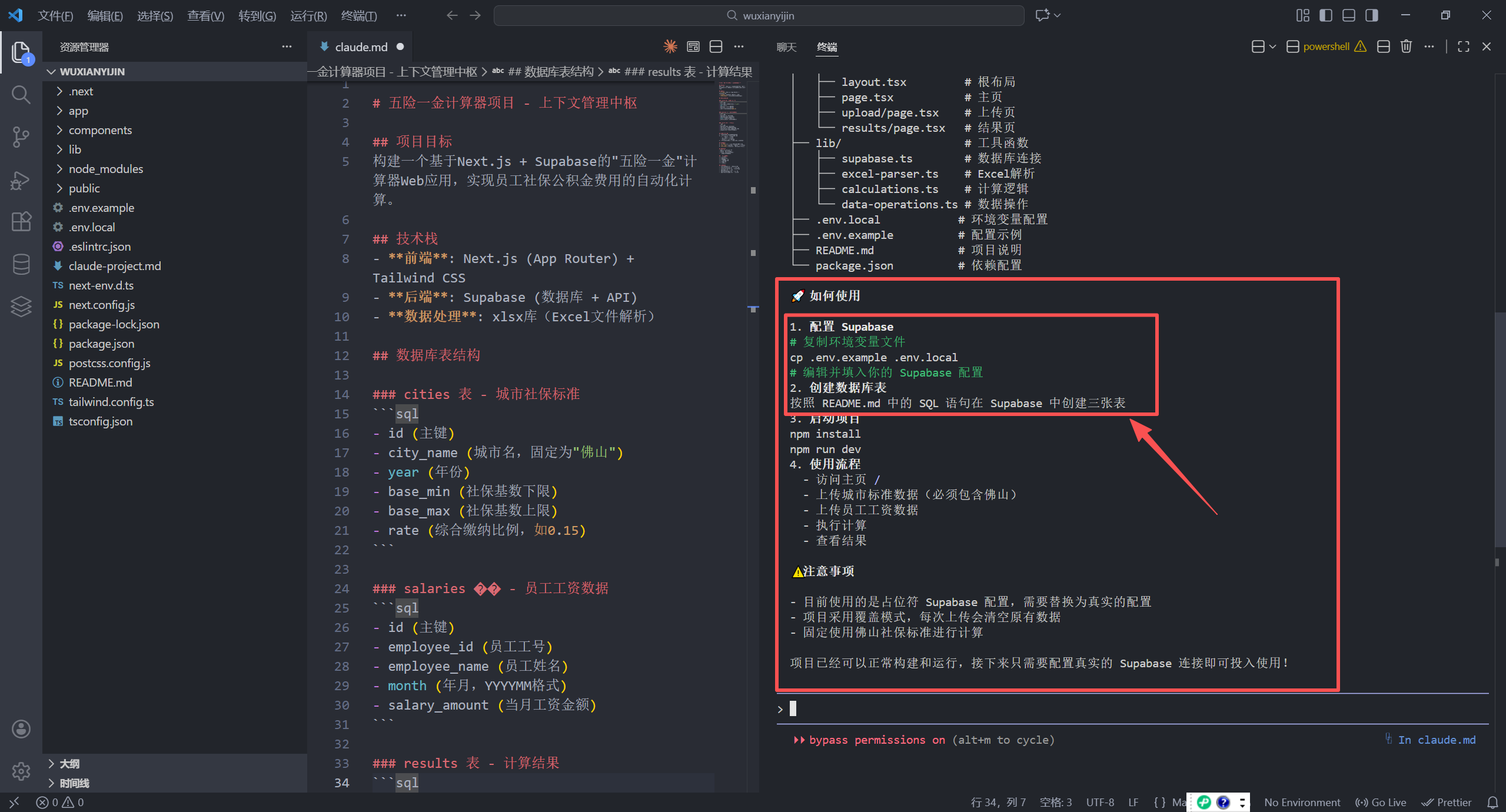
Task: Open the launch profile dropdown arrow in terminal toolbar
Action: click(1272, 46)
